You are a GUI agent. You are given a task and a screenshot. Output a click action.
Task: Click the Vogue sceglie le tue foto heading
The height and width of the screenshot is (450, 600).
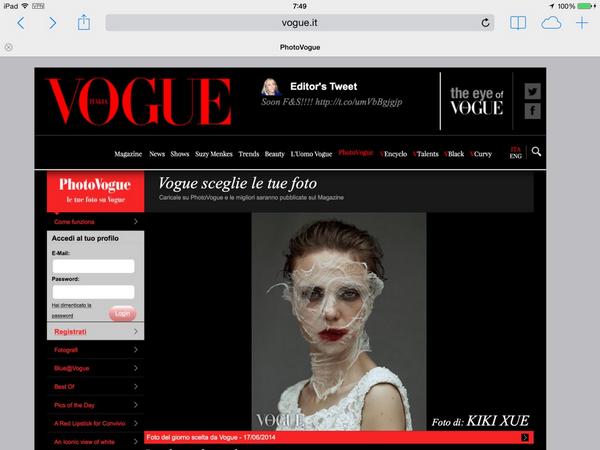[x=238, y=183]
